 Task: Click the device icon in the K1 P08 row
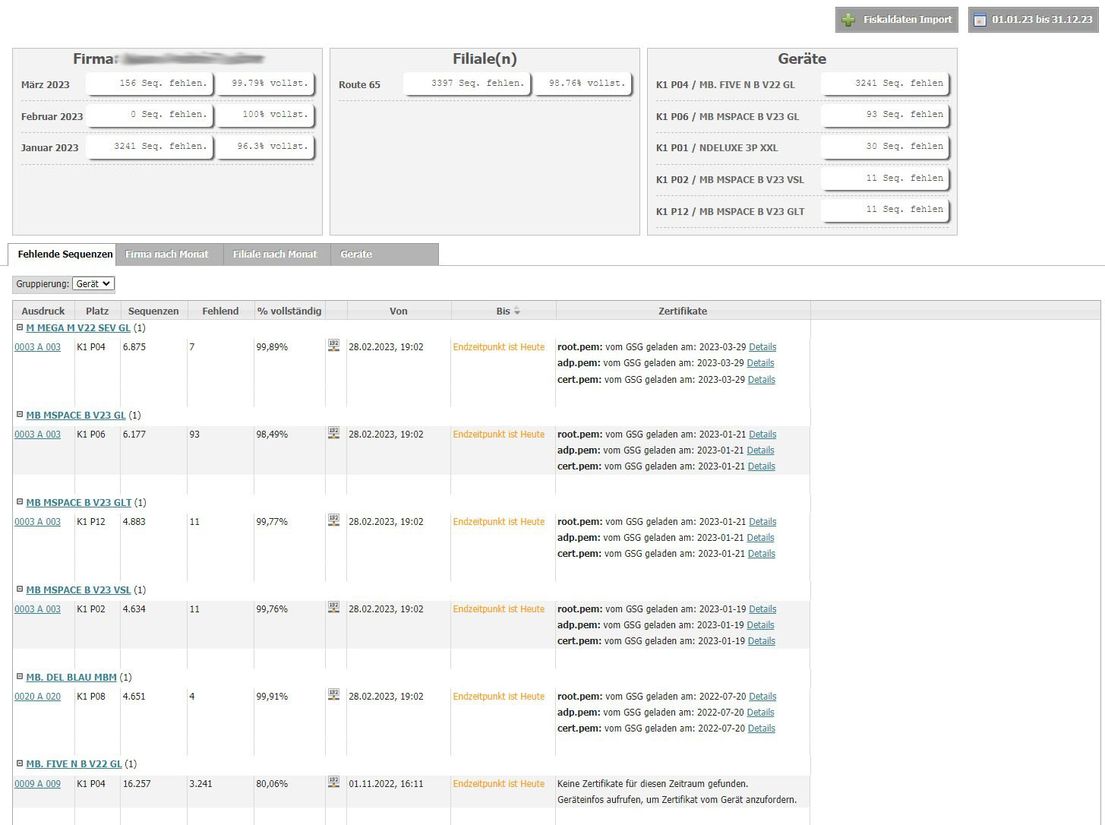[334, 695]
